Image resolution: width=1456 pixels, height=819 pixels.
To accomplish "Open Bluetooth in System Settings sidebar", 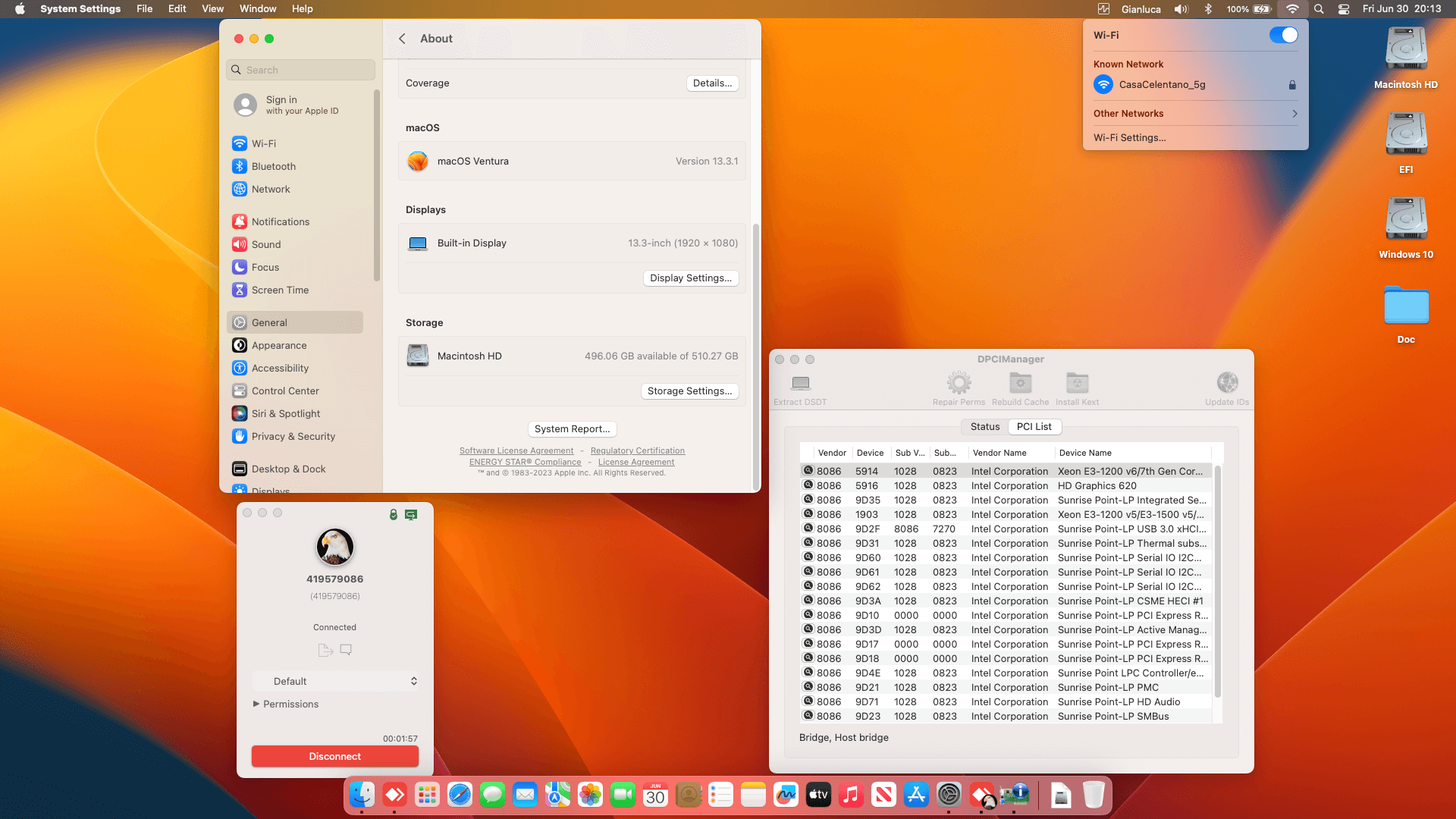I will click(x=294, y=166).
